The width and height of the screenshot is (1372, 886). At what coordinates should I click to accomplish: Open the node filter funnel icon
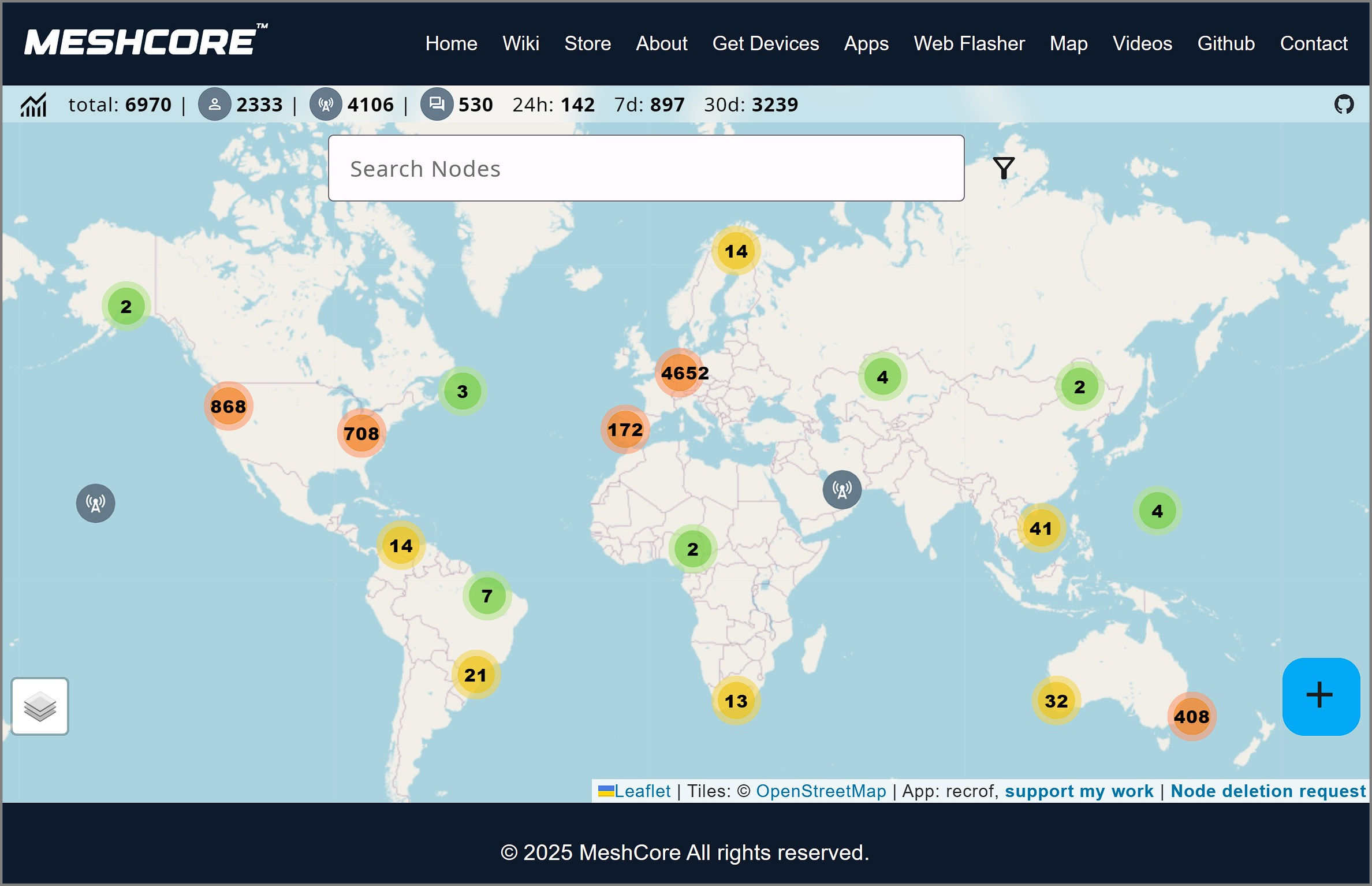1004,168
